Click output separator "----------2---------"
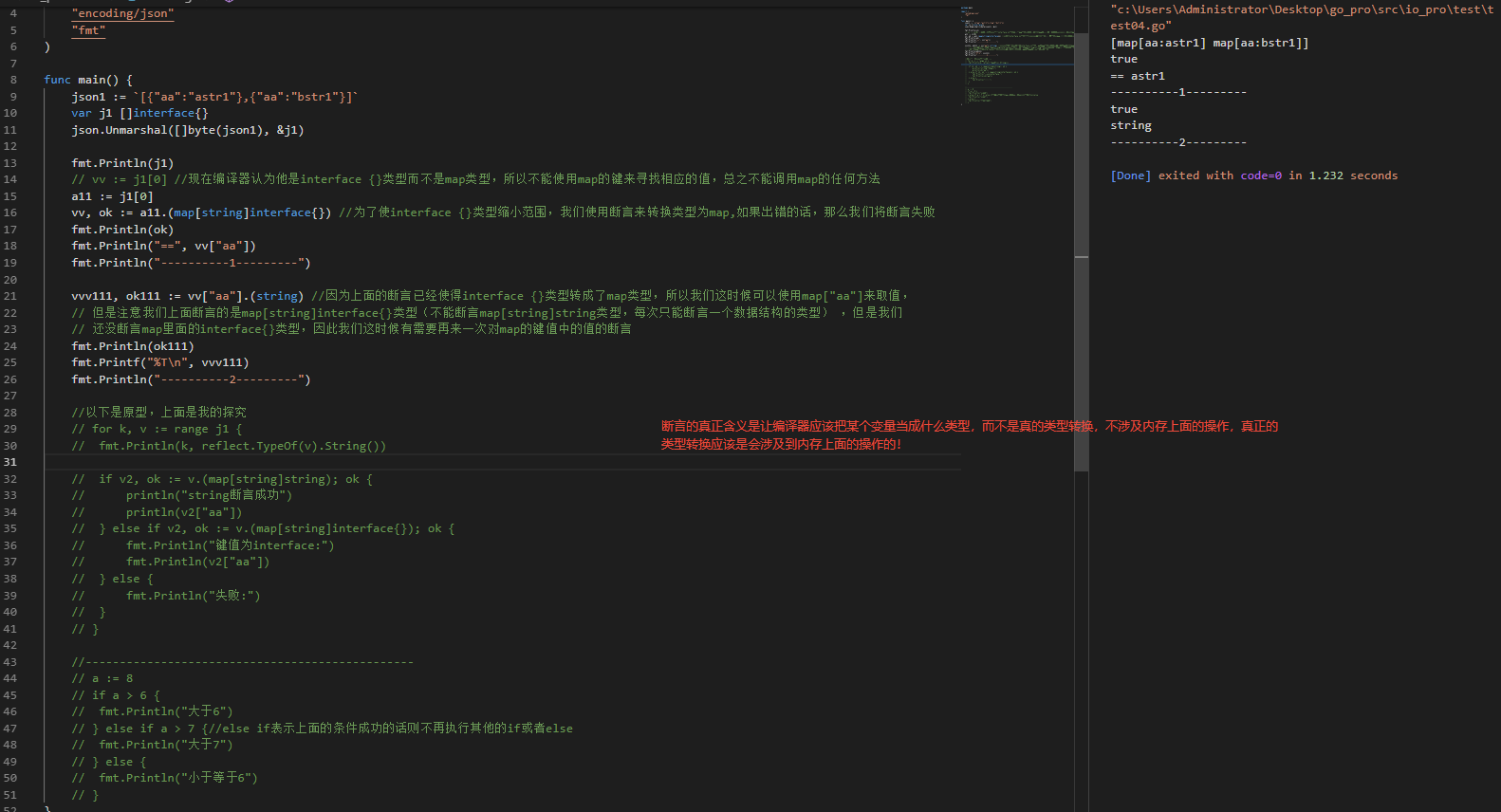The width and height of the screenshot is (1501, 812). click(x=1178, y=142)
